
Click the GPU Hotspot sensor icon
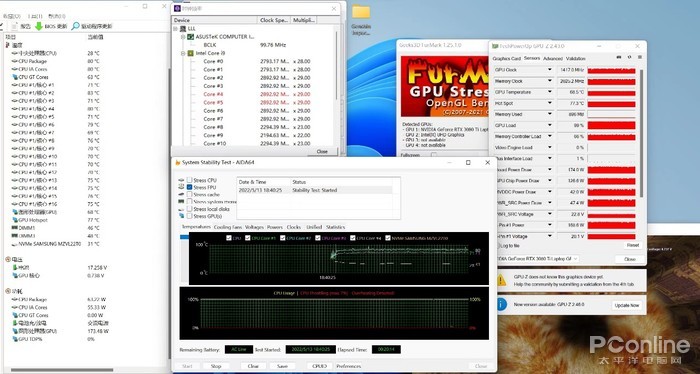coord(15,220)
